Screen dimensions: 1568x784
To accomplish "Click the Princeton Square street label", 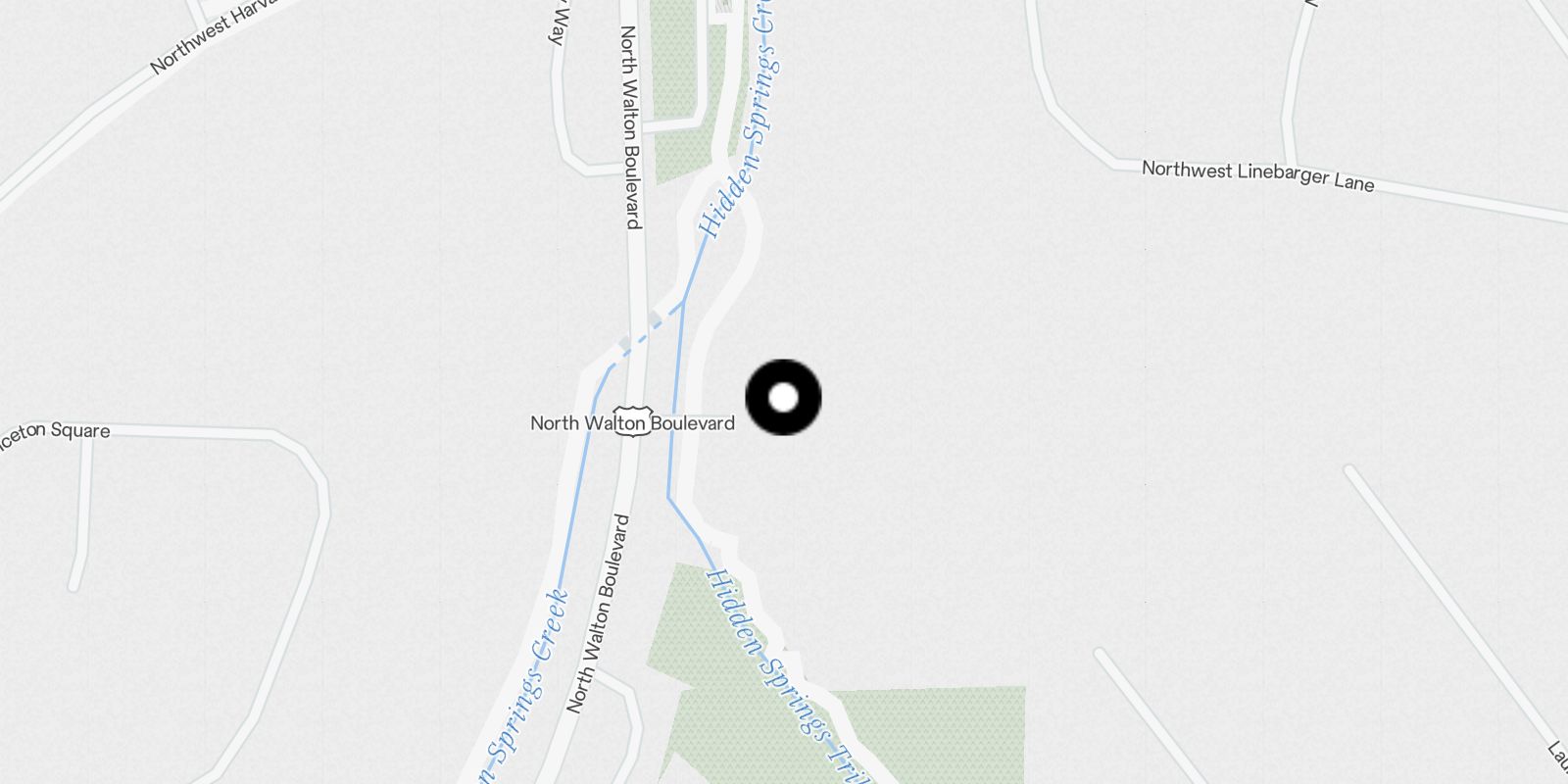I will pyautogui.click(x=54, y=433).
